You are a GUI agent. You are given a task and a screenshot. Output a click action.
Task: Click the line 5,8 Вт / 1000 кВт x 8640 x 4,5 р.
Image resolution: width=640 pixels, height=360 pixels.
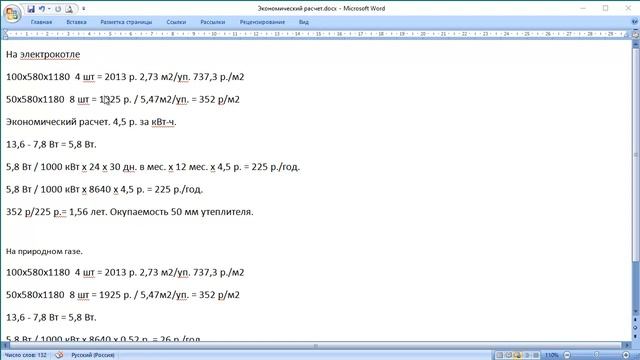(104, 189)
